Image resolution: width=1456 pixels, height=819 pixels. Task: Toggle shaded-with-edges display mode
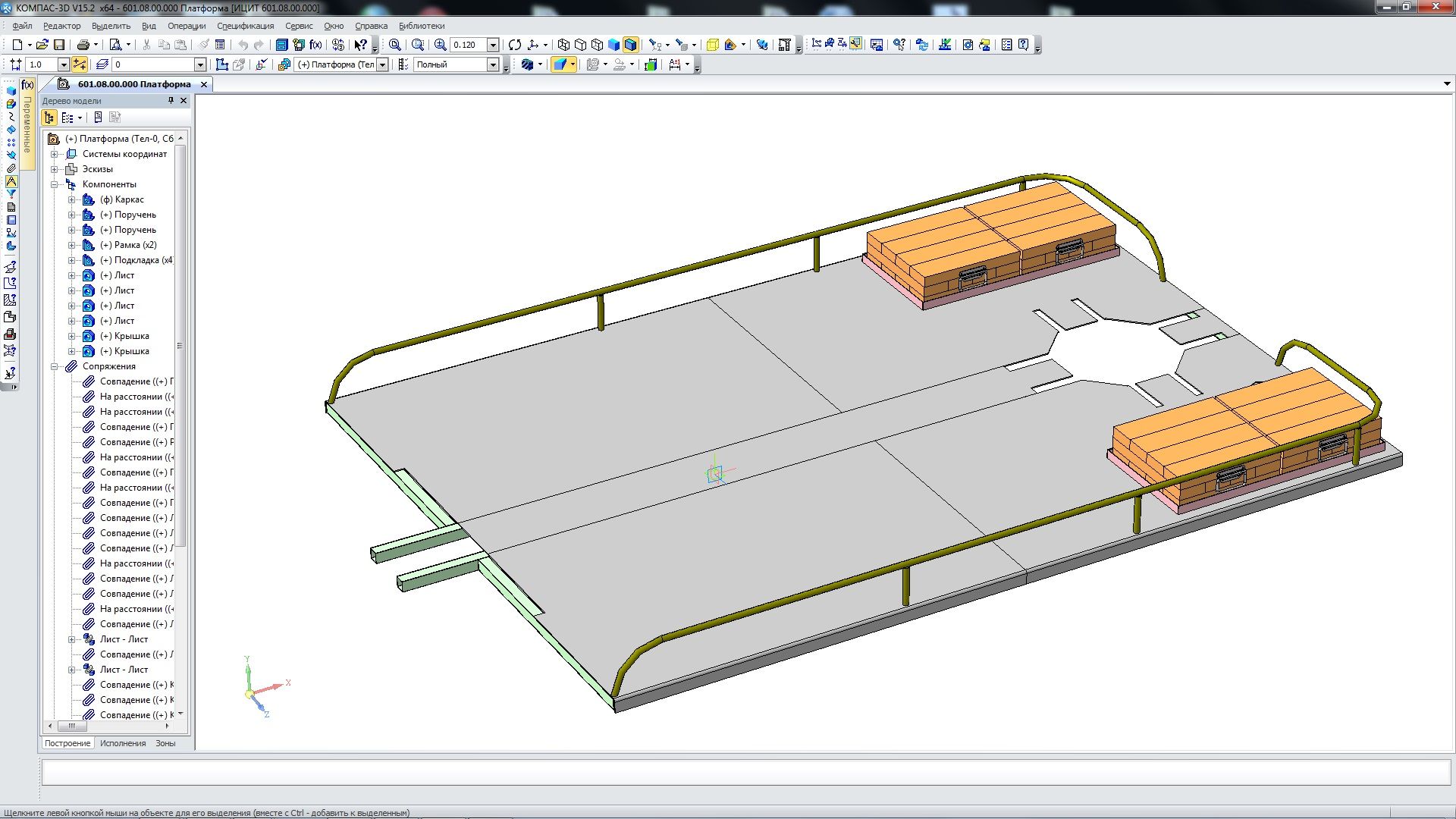point(630,45)
